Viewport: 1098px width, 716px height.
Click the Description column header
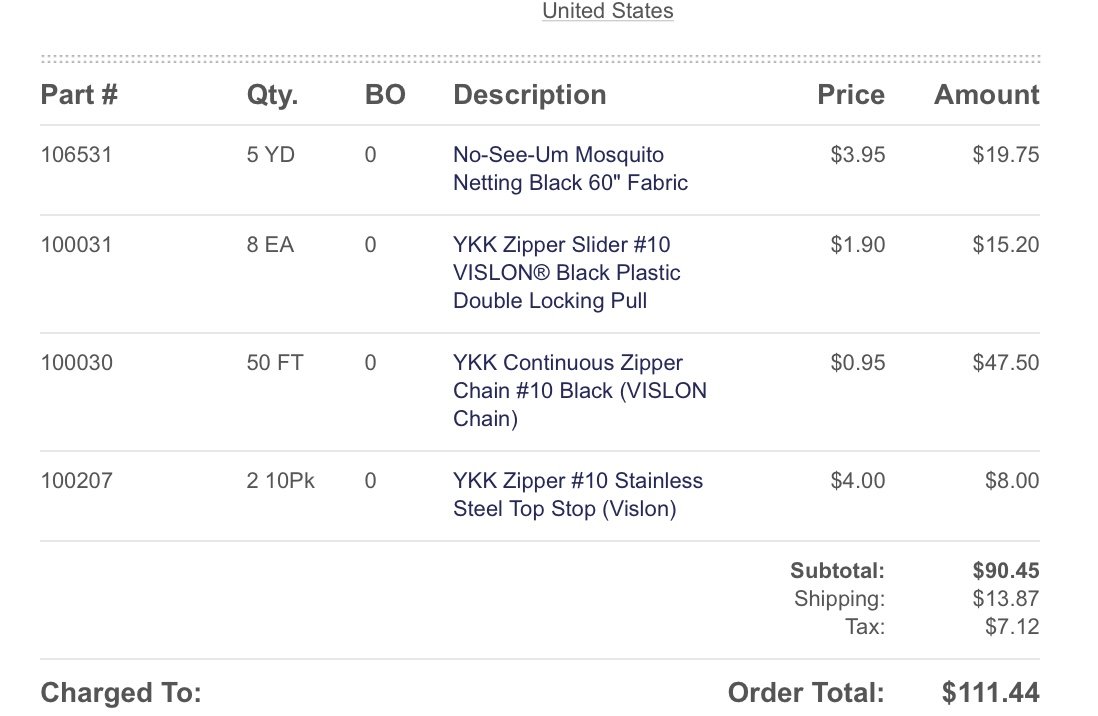tap(530, 95)
